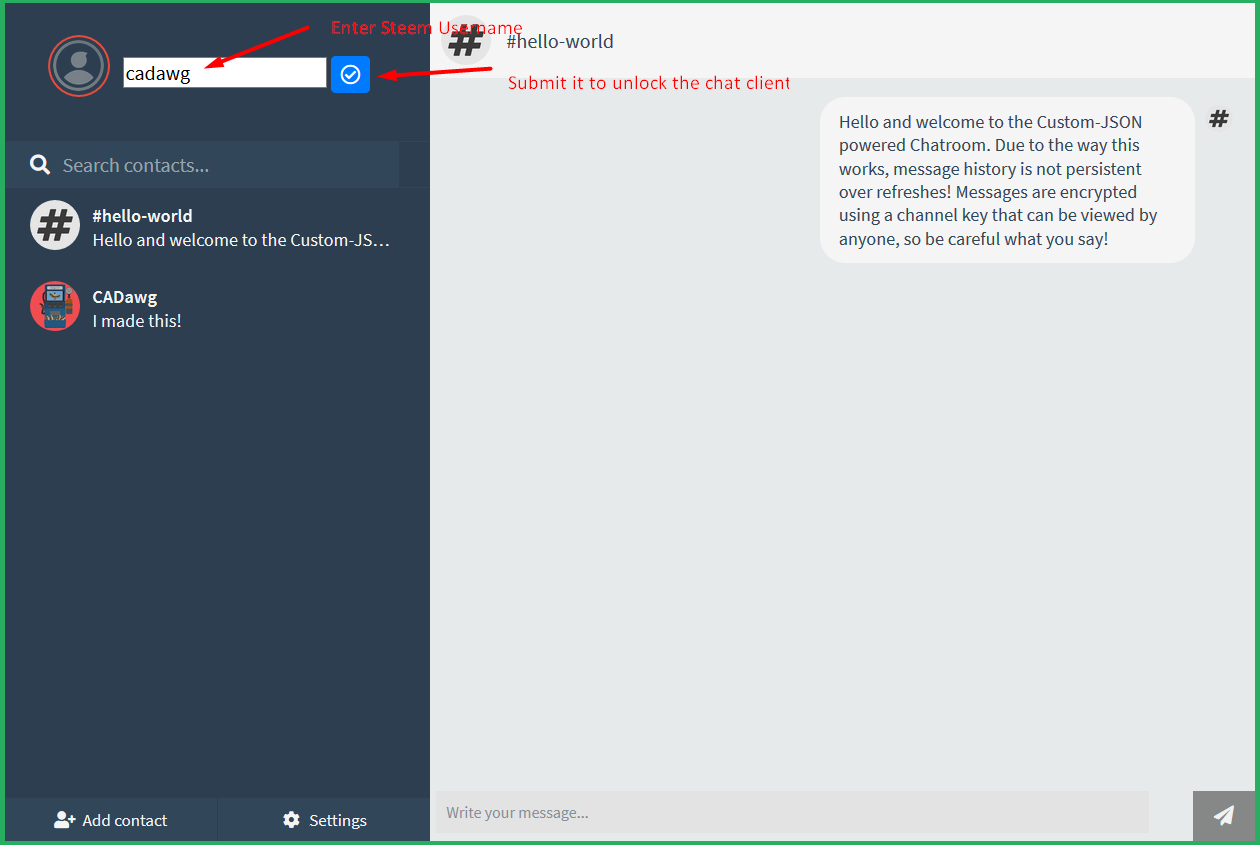Screen dimensions: 1260x845
Task: Open the CADawg contact conversation
Action: point(217,308)
